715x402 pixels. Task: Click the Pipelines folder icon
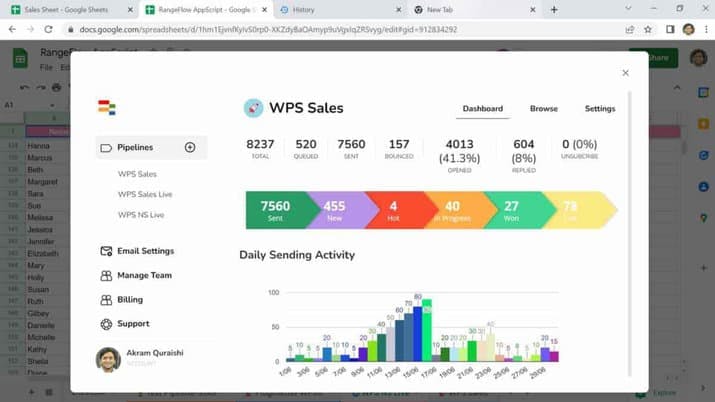106,148
